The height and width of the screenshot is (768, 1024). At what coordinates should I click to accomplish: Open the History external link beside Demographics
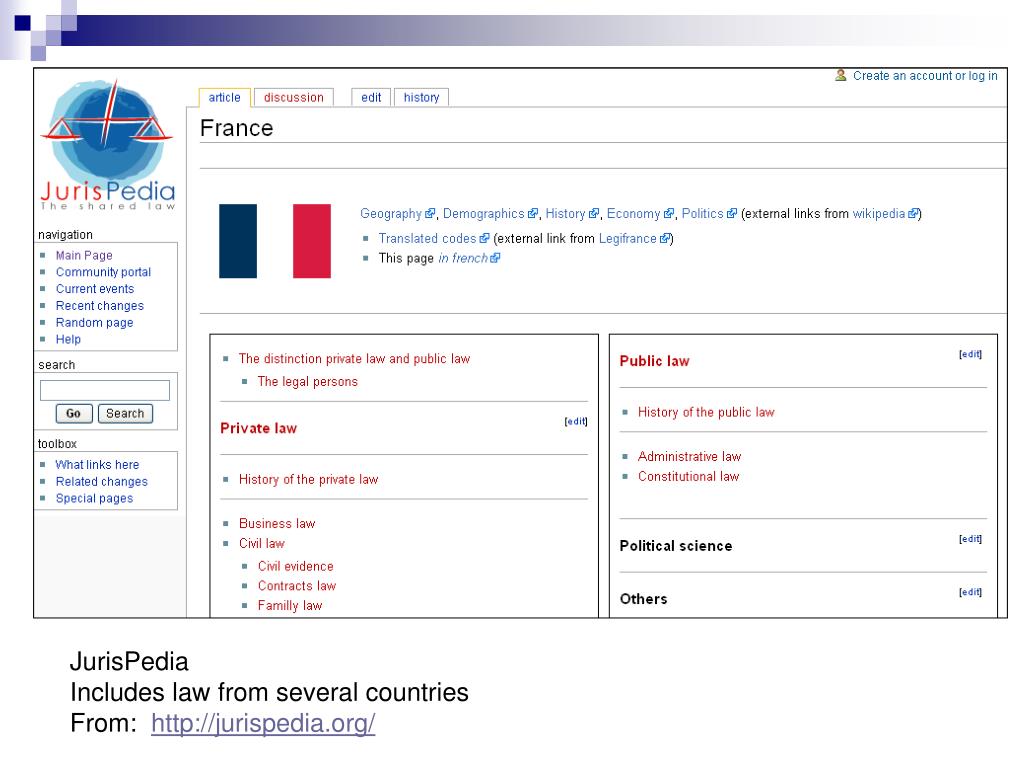(x=572, y=214)
